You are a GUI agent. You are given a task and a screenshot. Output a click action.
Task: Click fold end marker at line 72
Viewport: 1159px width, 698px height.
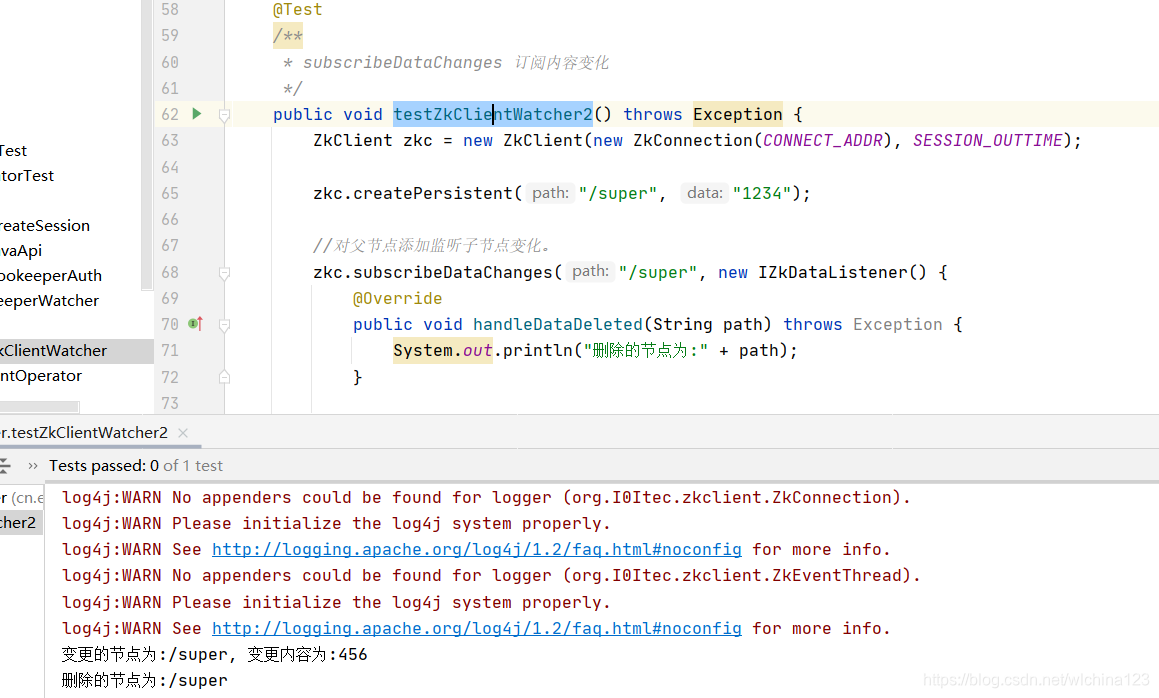point(225,377)
